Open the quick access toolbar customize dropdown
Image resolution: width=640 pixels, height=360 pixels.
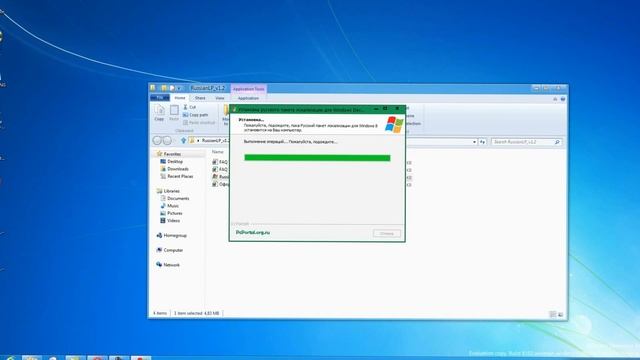point(179,88)
